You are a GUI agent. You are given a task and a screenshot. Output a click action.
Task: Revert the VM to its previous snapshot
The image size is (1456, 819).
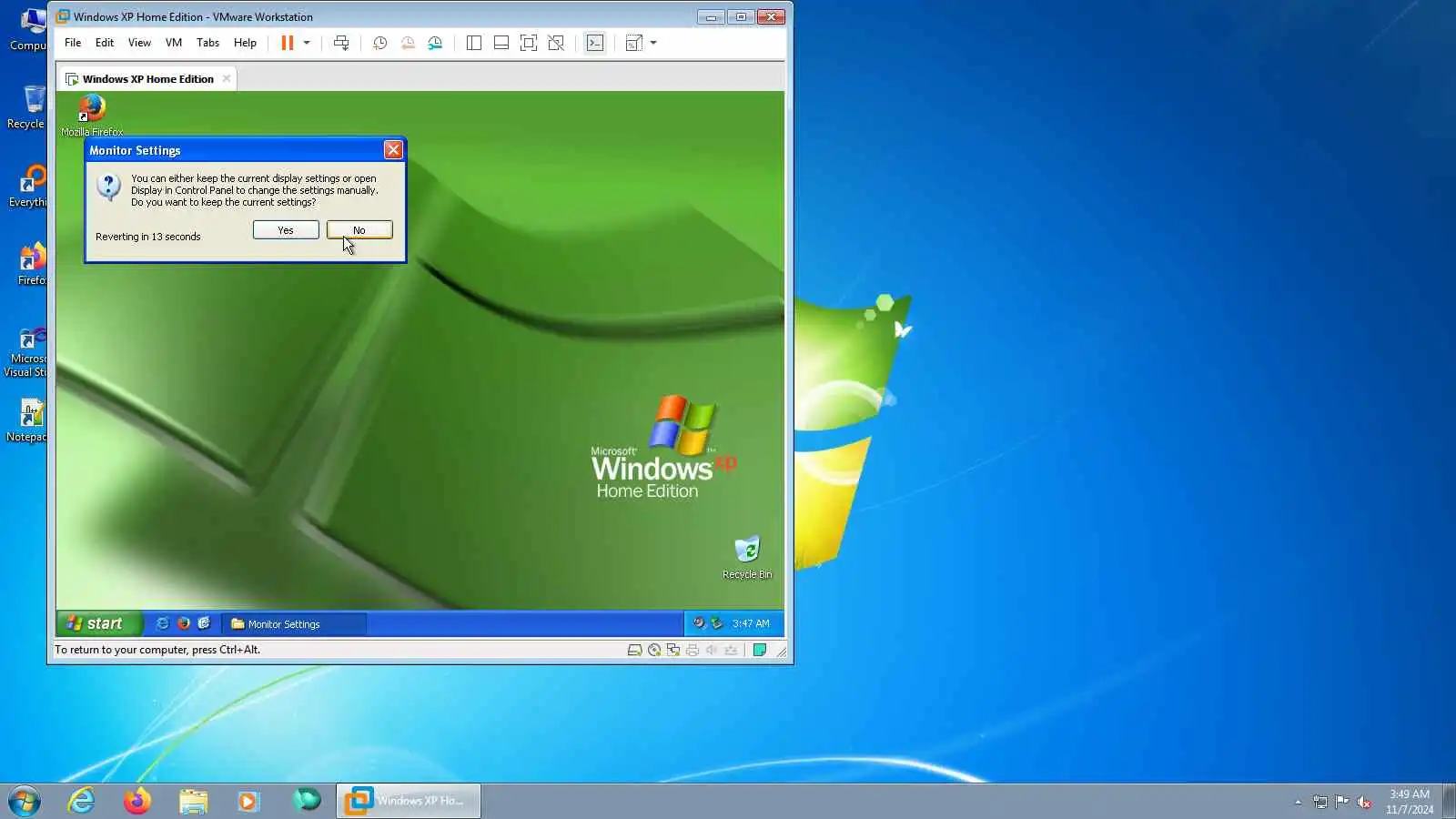(x=408, y=43)
